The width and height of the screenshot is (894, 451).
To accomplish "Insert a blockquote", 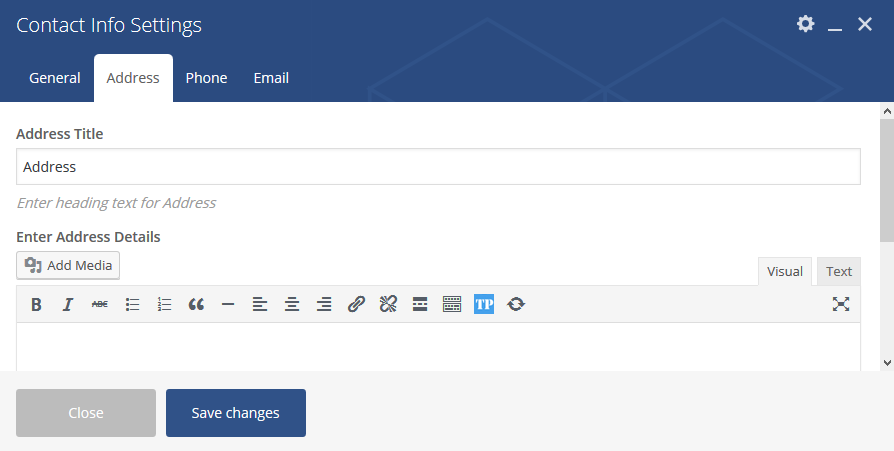I will pyautogui.click(x=196, y=305).
